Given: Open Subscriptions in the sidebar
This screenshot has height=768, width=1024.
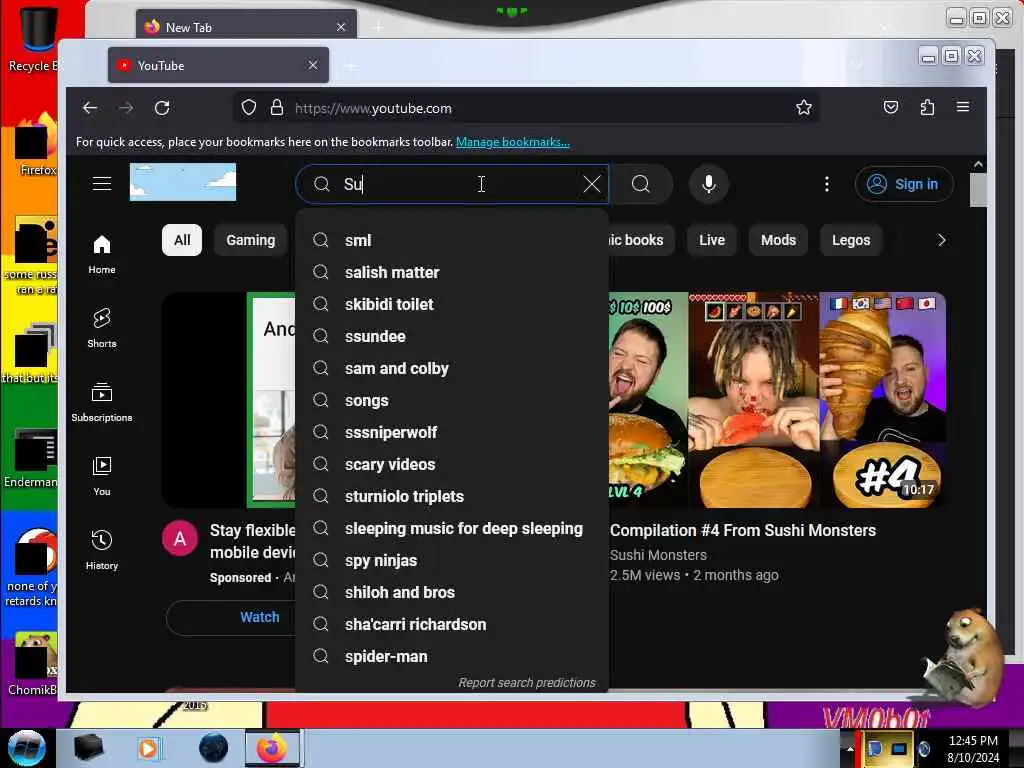Looking at the screenshot, I should 102,402.
